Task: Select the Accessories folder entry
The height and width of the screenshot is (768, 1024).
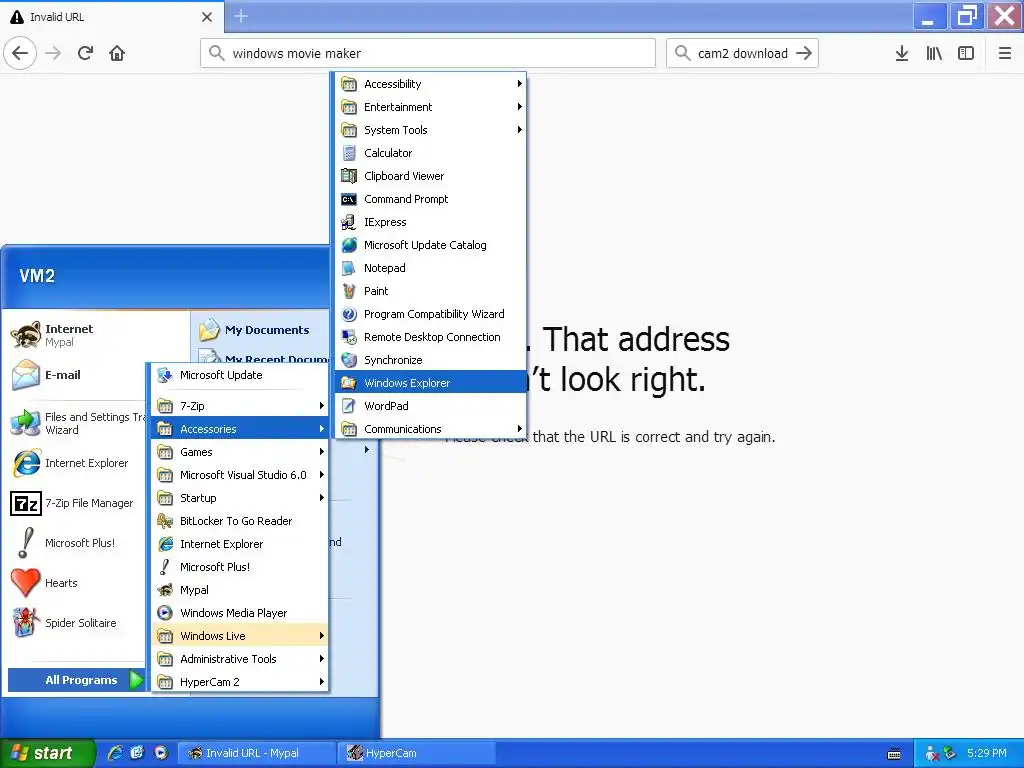Action: [240, 429]
